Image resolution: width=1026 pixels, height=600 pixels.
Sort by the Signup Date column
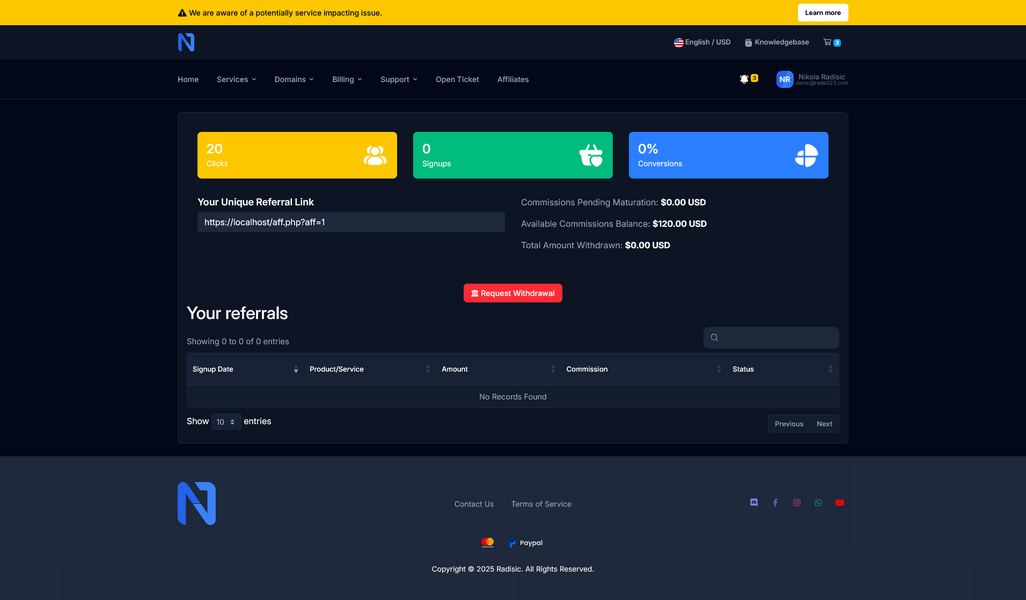245,369
